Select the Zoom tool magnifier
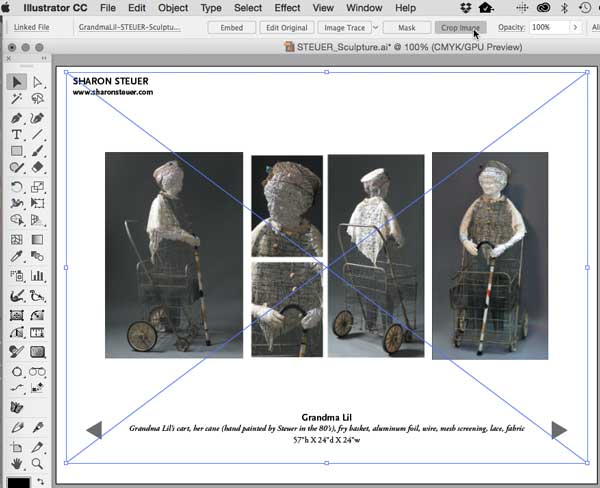600x488 pixels. click(x=37, y=464)
